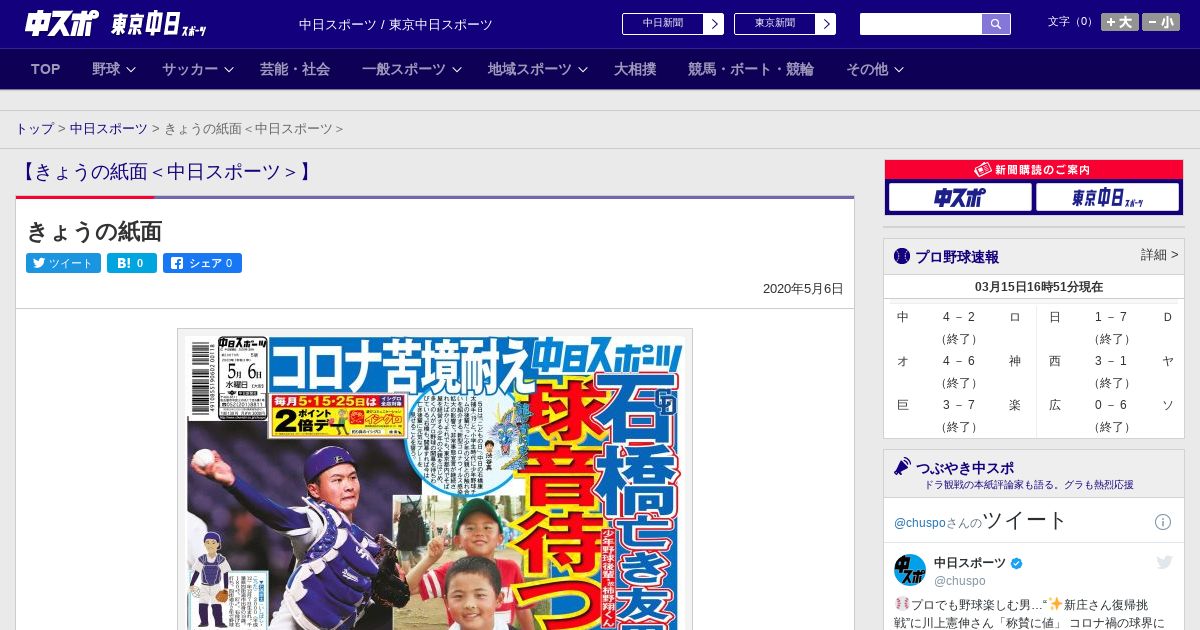Click 中日スポーツ Twitter profile avatar
1200x630 pixels.
pos(910,570)
